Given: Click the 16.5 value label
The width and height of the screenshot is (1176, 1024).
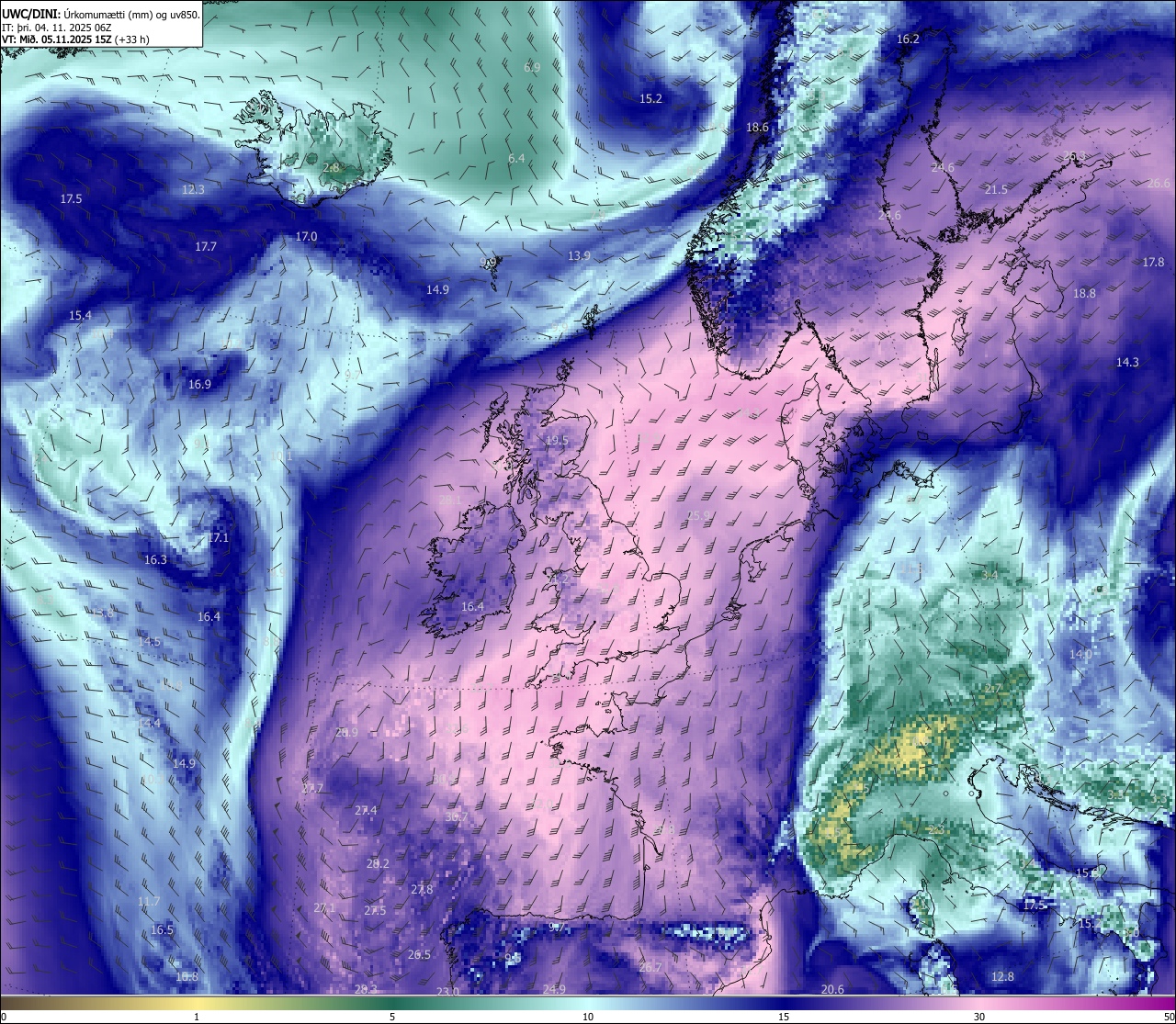Looking at the screenshot, I should click(162, 929).
